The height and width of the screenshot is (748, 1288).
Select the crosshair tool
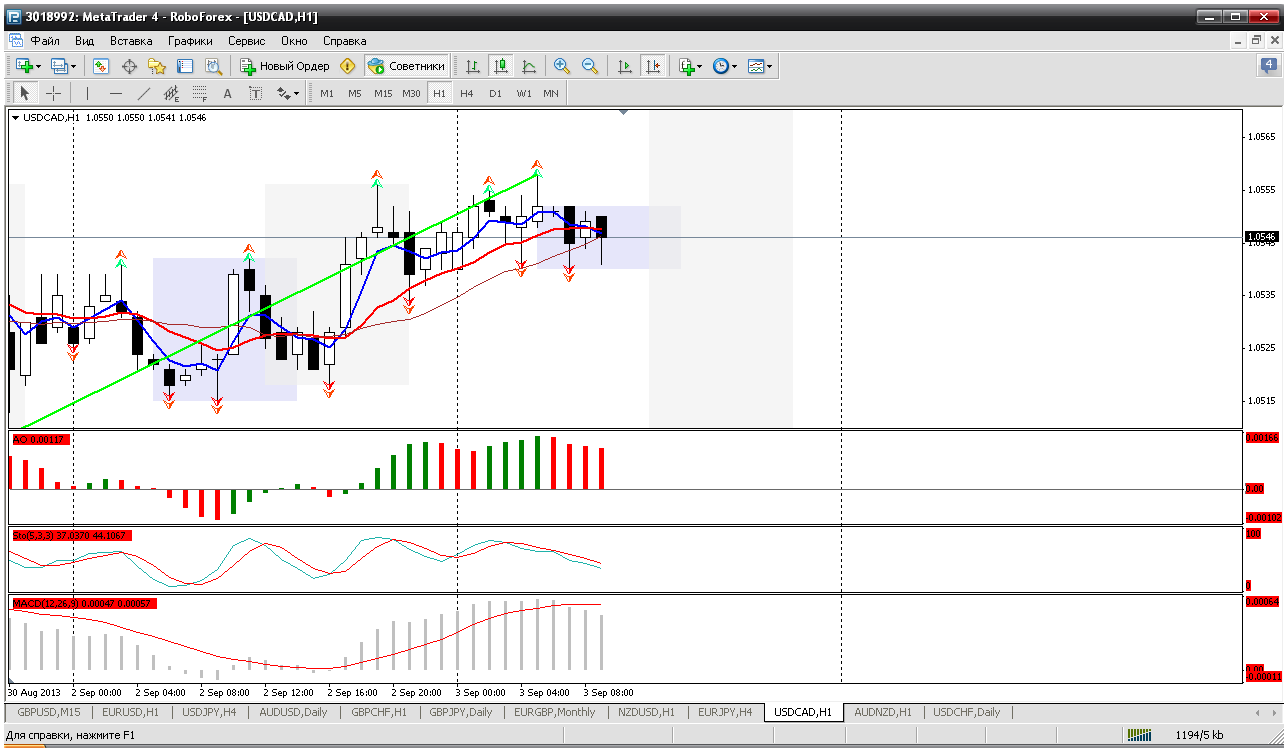(53, 93)
